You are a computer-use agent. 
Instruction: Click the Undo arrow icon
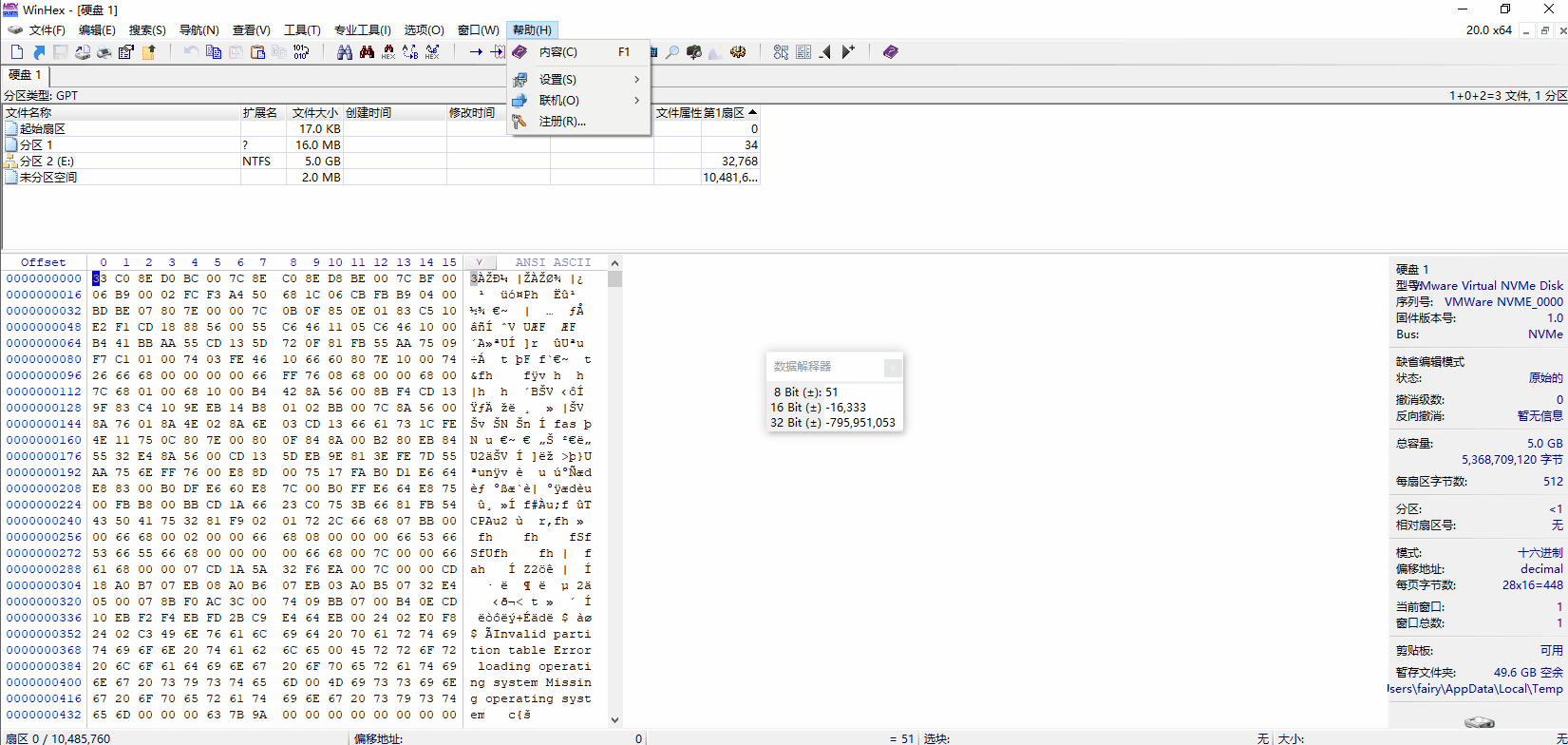tap(191, 52)
